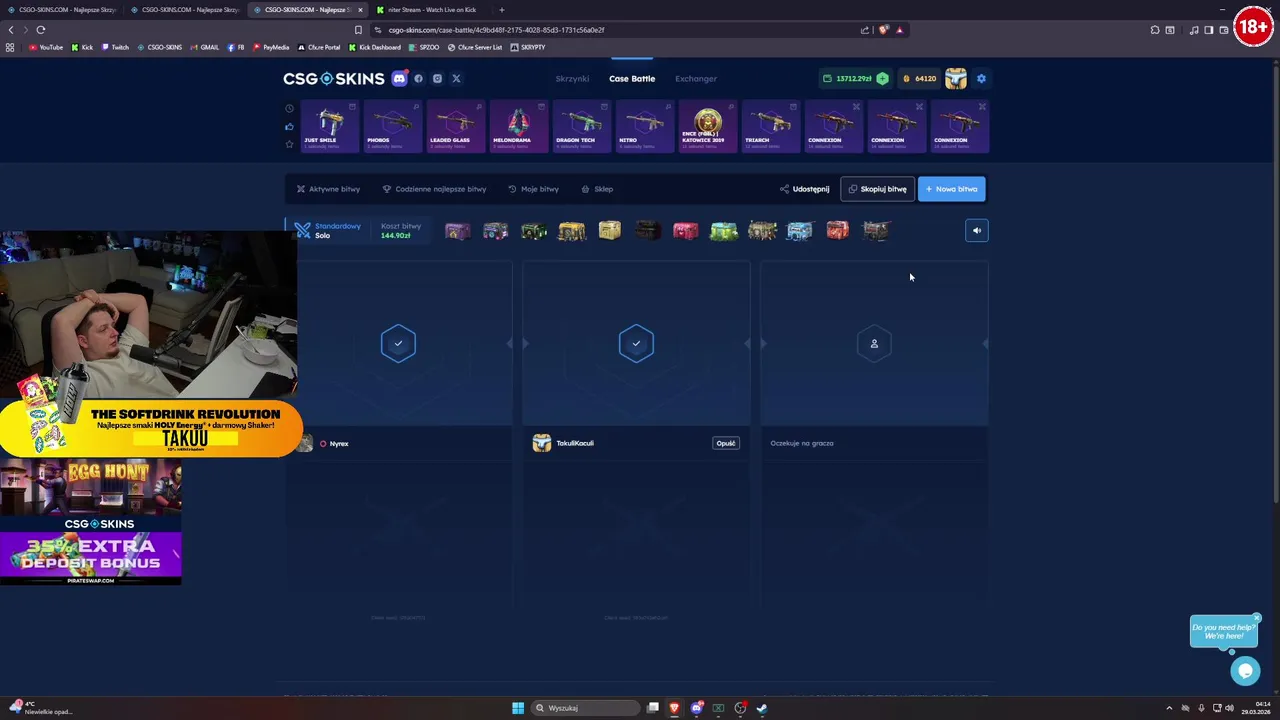Click the Brave shields icon

[x=883, y=30]
